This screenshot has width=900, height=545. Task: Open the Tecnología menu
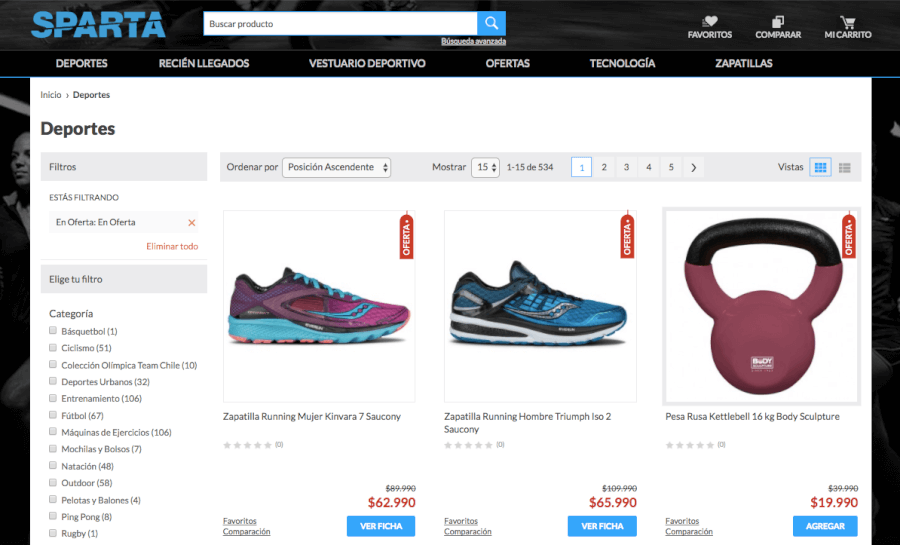[x=622, y=64]
